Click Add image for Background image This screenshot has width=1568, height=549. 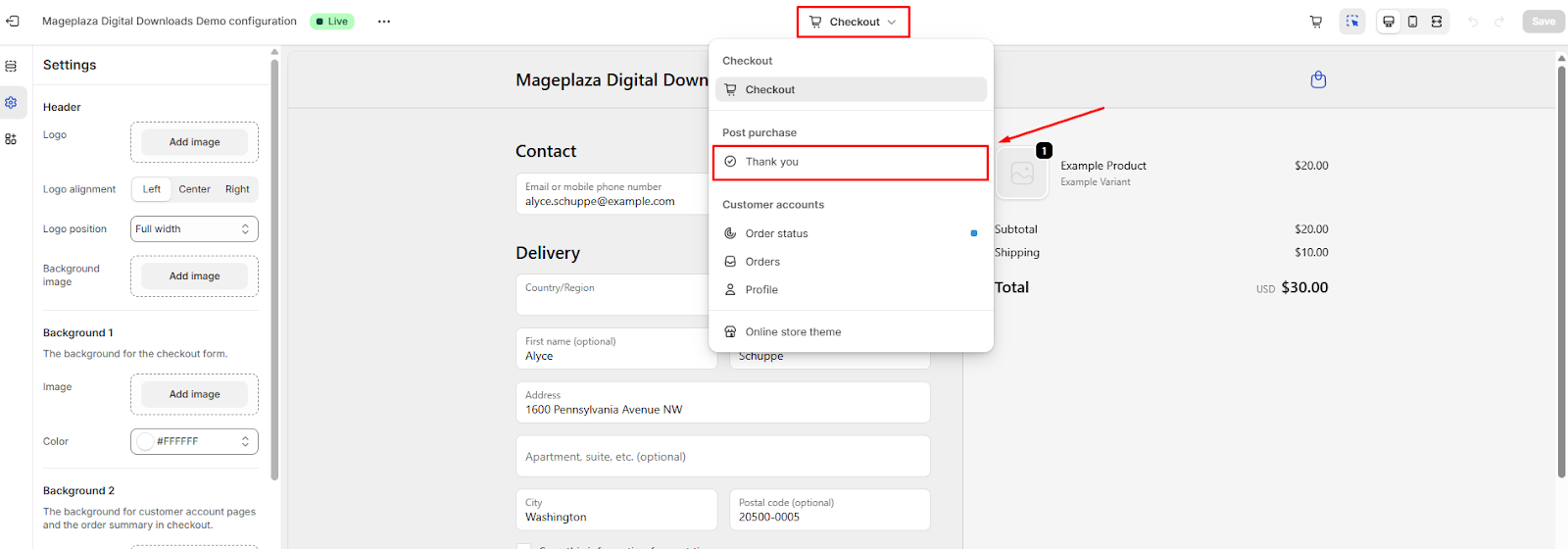(x=194, y=276)
